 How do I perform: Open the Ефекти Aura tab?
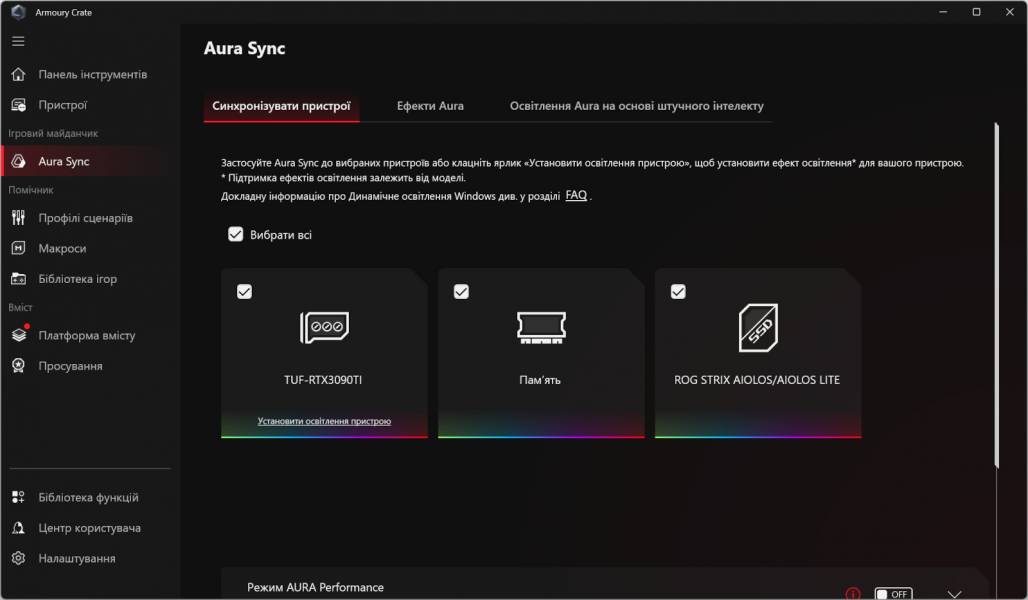tap(430, 106)
